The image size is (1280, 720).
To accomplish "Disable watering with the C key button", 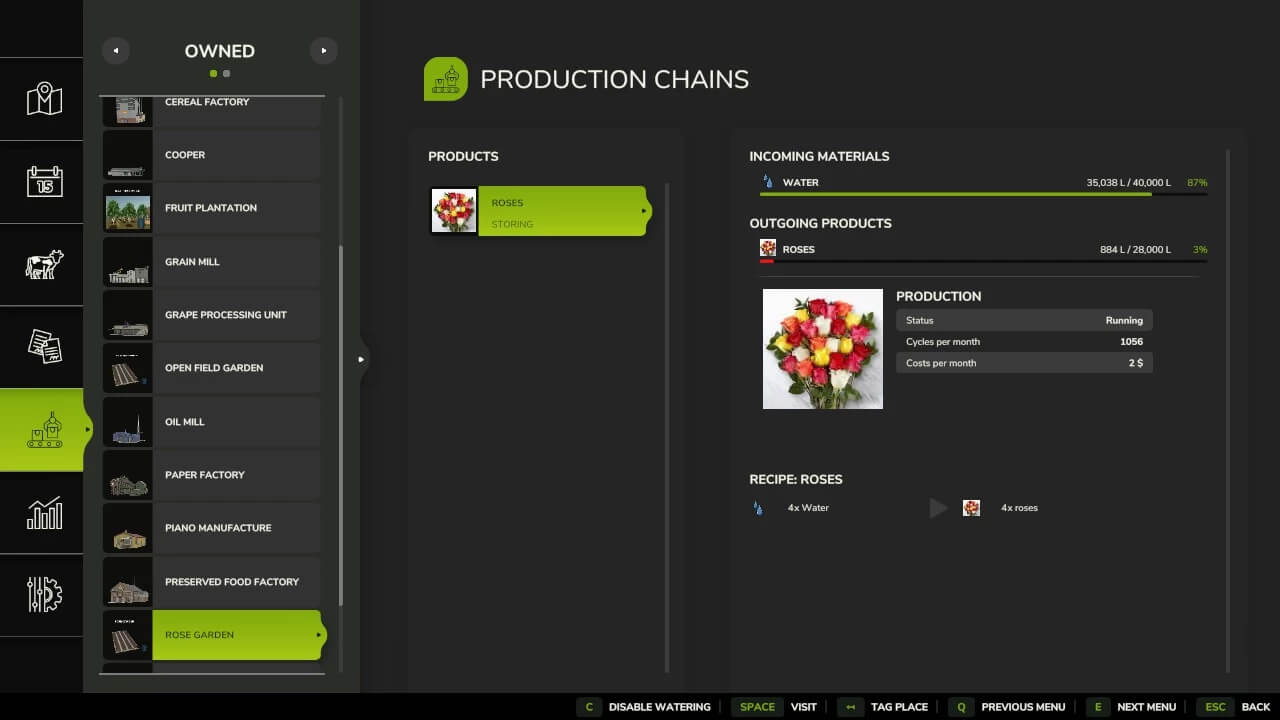I will tap(645, 707).
